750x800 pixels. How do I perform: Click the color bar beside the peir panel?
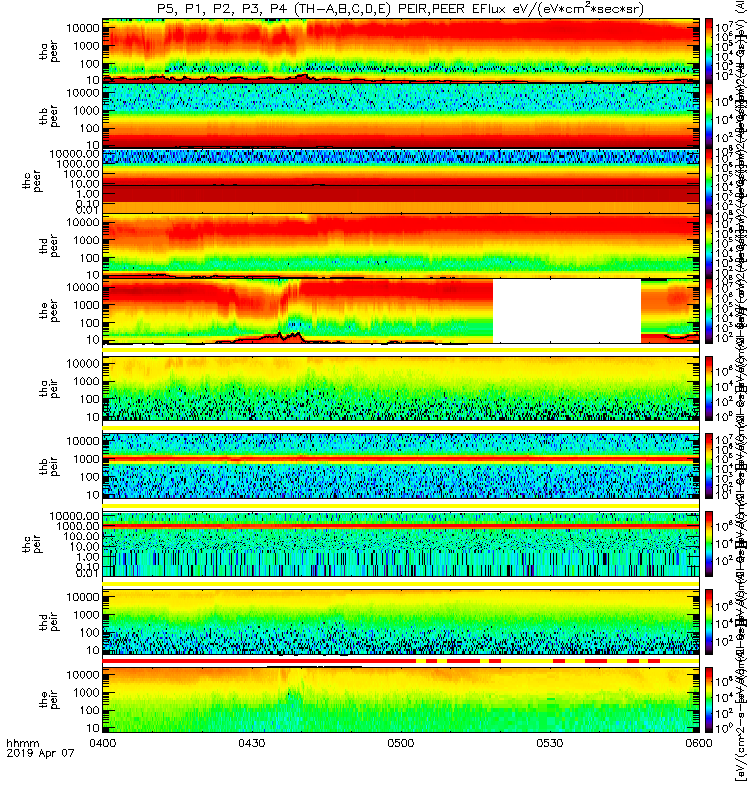(709, 699)
